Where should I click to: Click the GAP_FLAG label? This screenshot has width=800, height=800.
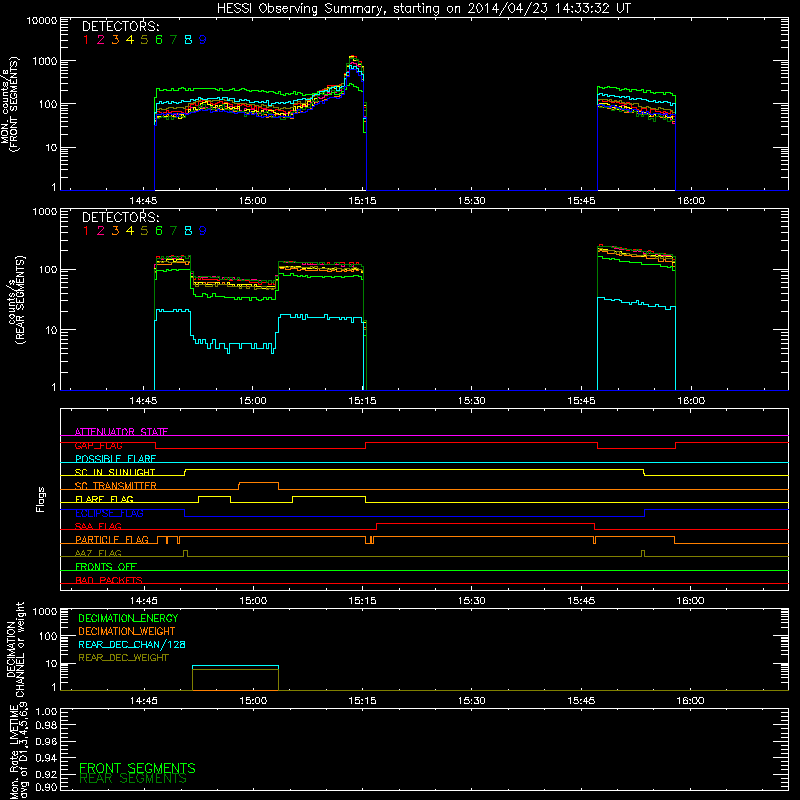98,445
